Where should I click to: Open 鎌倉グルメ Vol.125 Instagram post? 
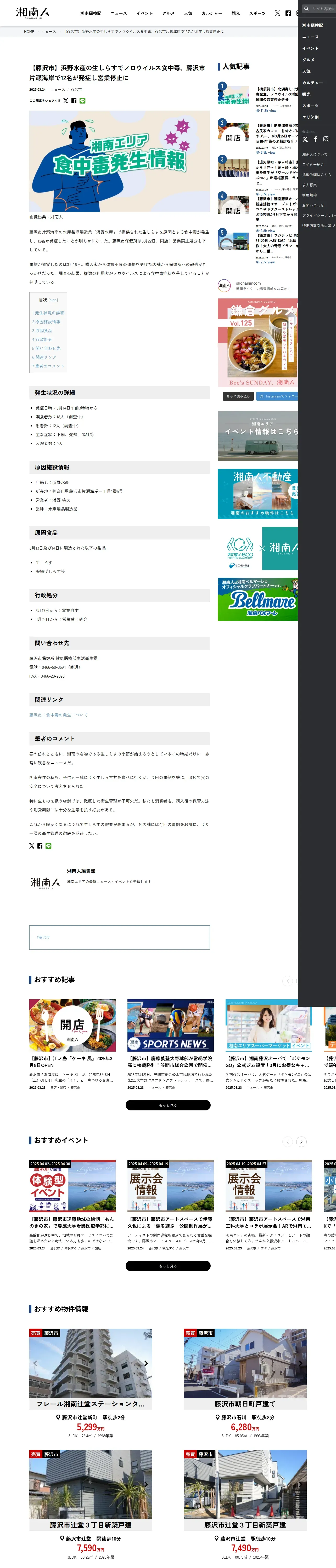click(x=257, y=343)
